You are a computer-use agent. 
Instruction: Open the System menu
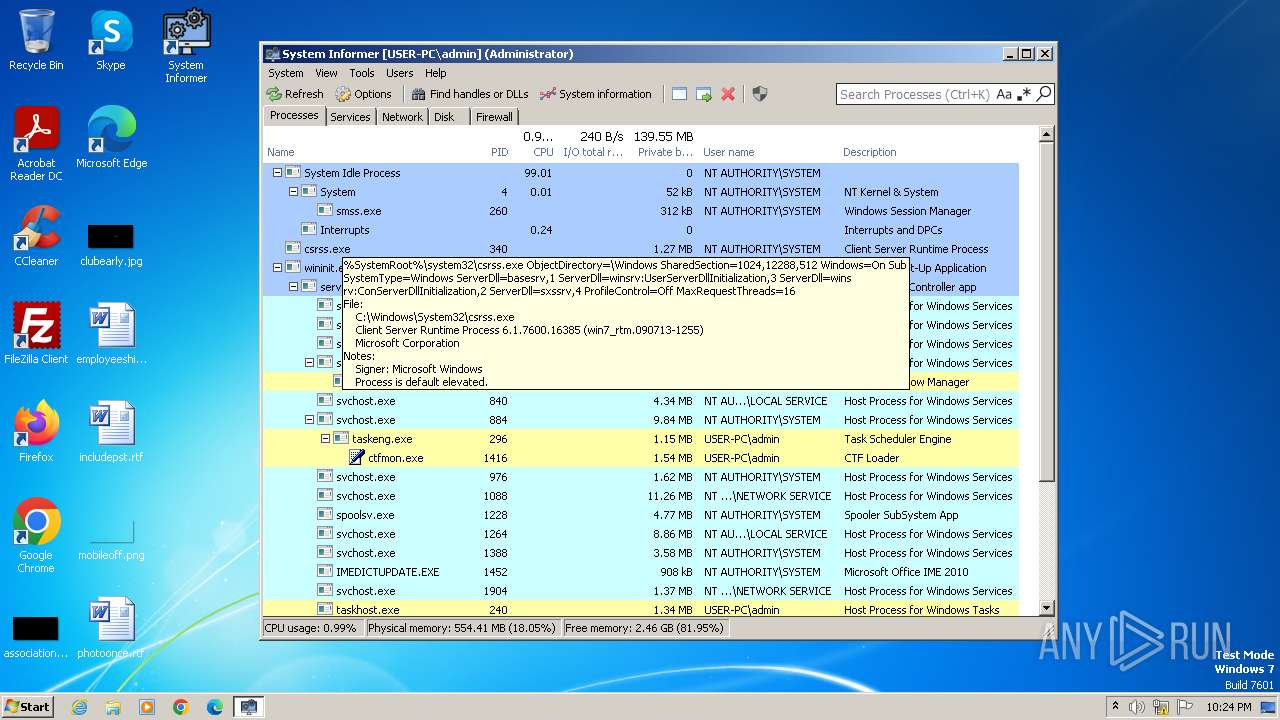tap(285, 73)
